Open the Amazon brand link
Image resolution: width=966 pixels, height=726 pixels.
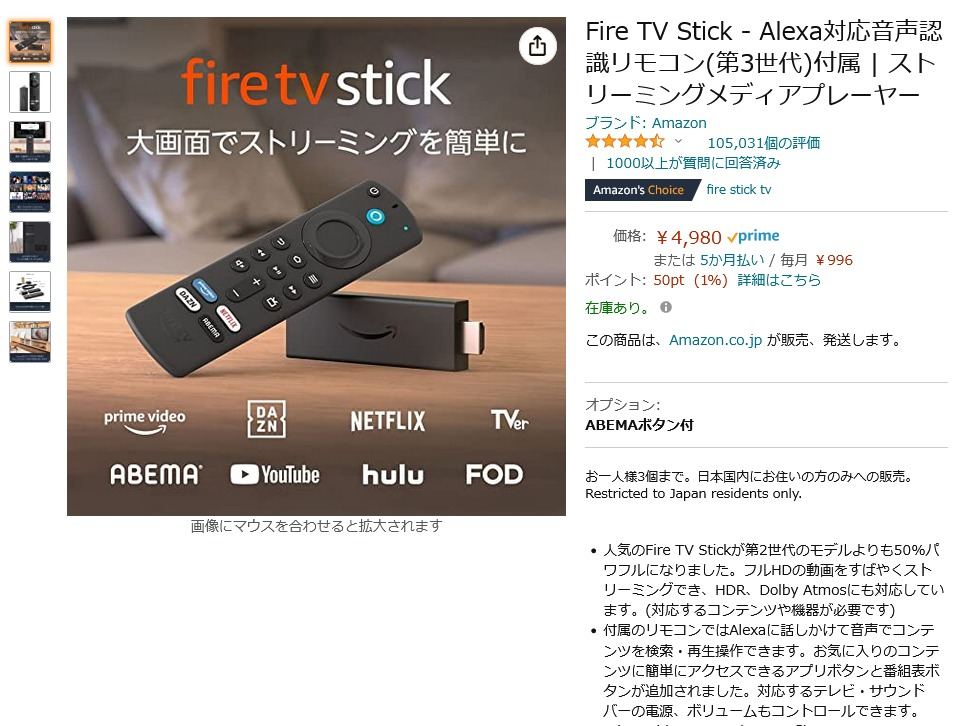coord(646,123)
